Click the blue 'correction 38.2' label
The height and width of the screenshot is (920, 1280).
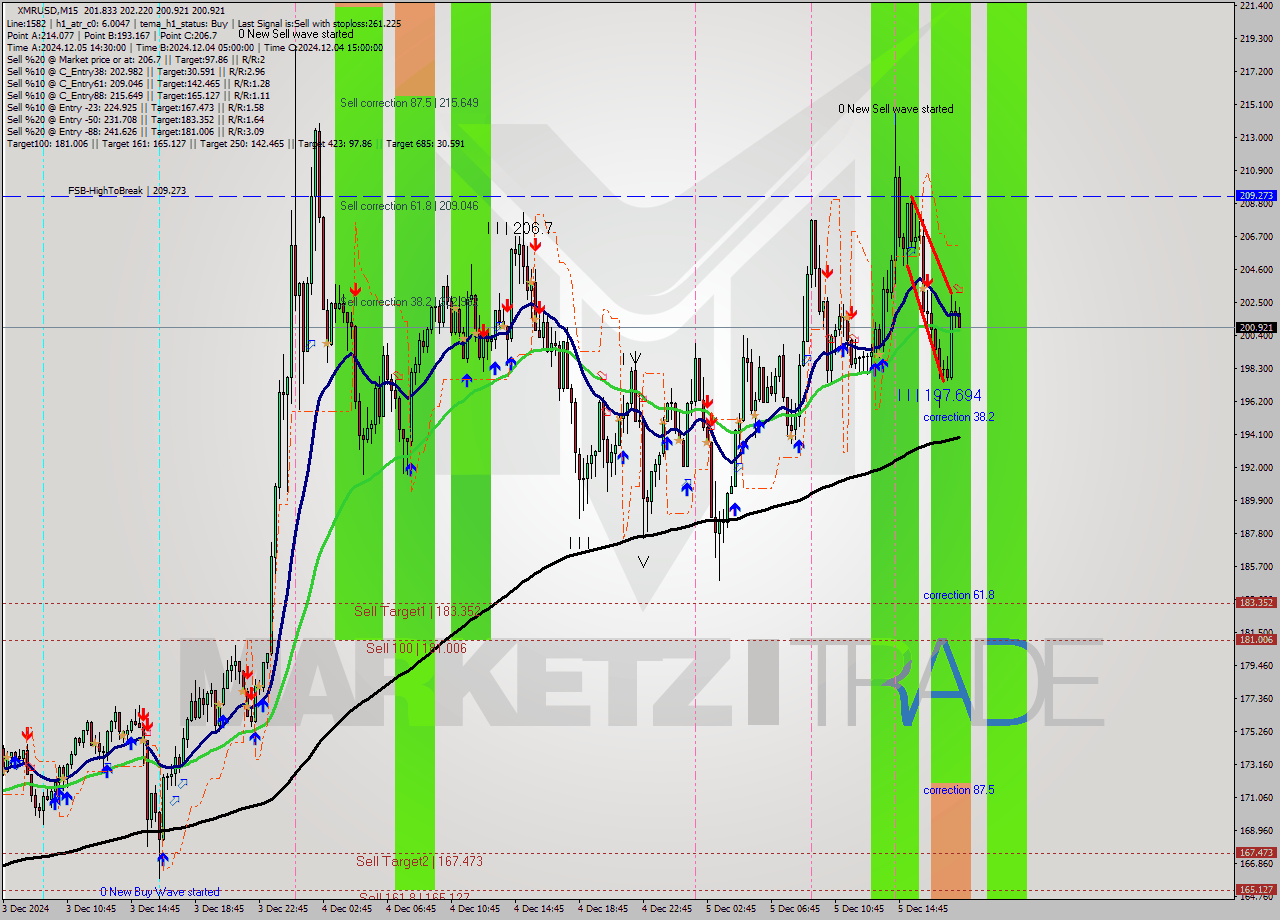click(x=958, y=417)
